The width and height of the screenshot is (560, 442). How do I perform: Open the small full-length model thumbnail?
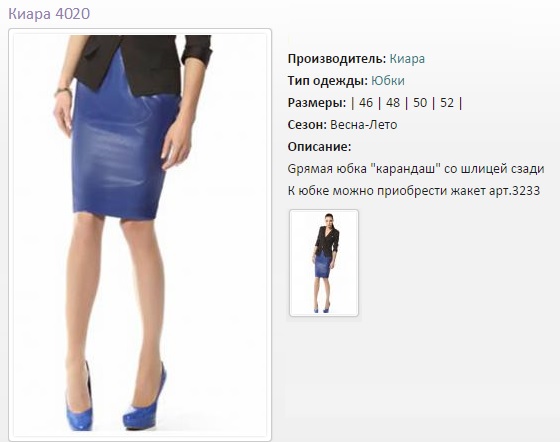[x=324, y=263]
